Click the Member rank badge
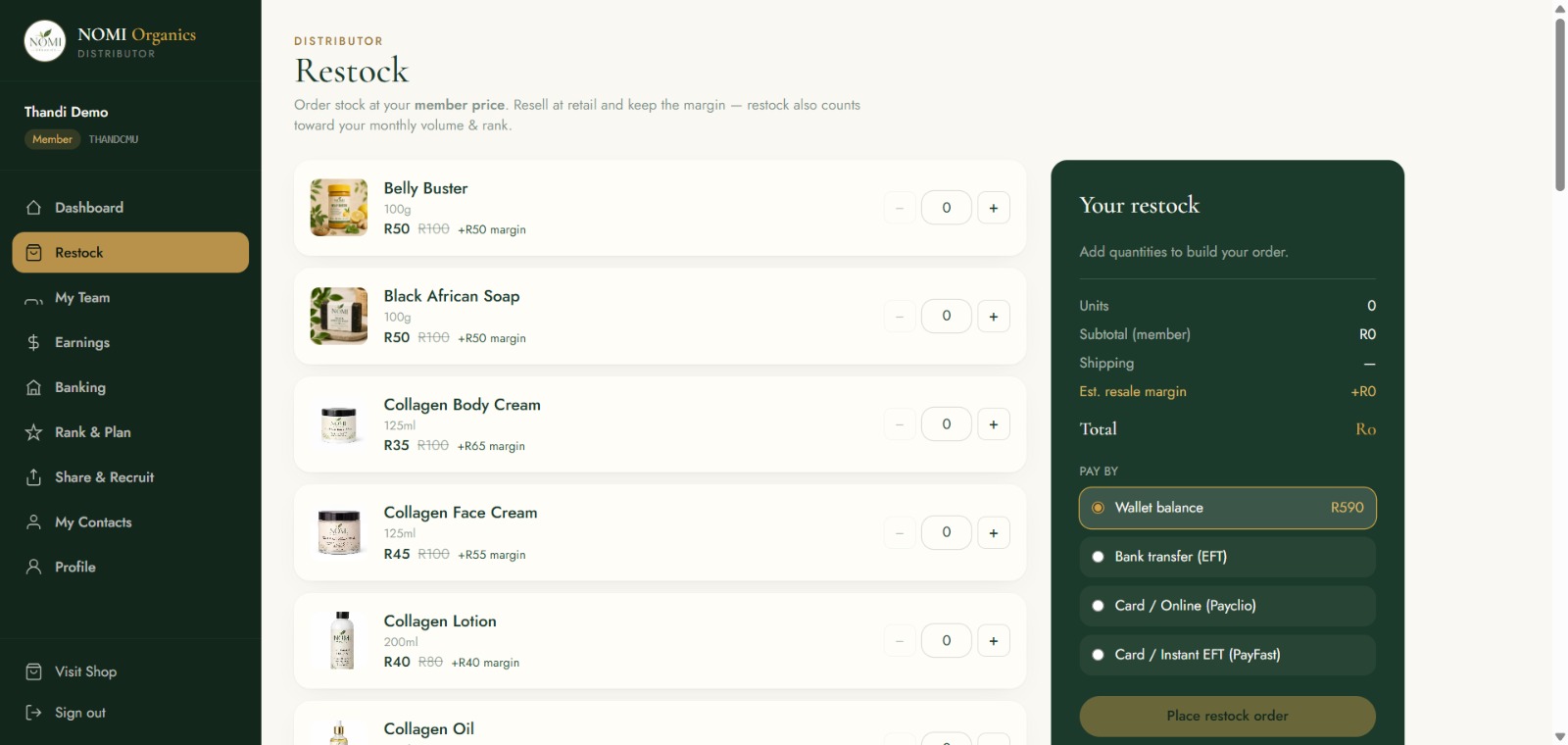 point(52,139)
